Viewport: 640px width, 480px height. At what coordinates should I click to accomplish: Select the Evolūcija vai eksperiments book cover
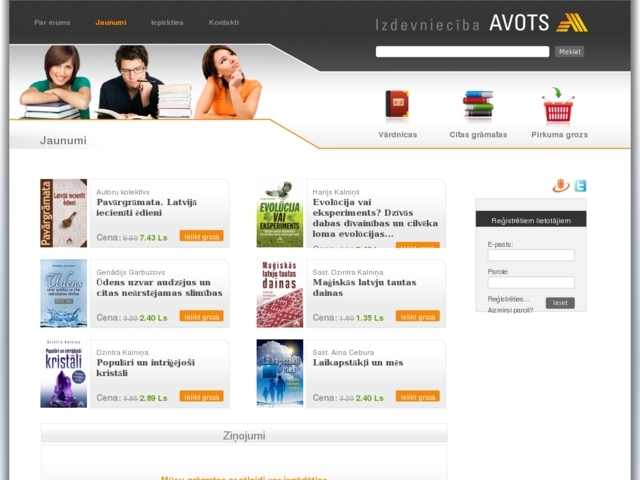[280, 213]
